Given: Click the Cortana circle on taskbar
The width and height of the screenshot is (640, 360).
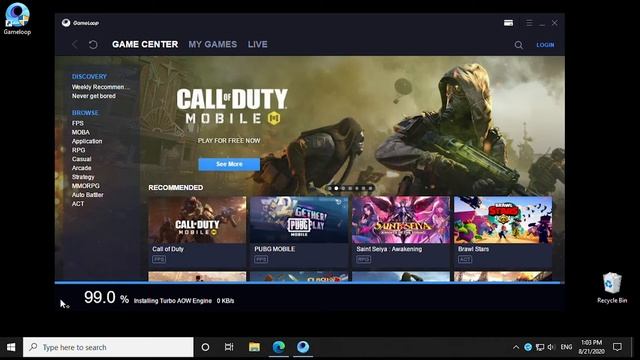Looking at the screenshot, I should [x=205, y=347].
